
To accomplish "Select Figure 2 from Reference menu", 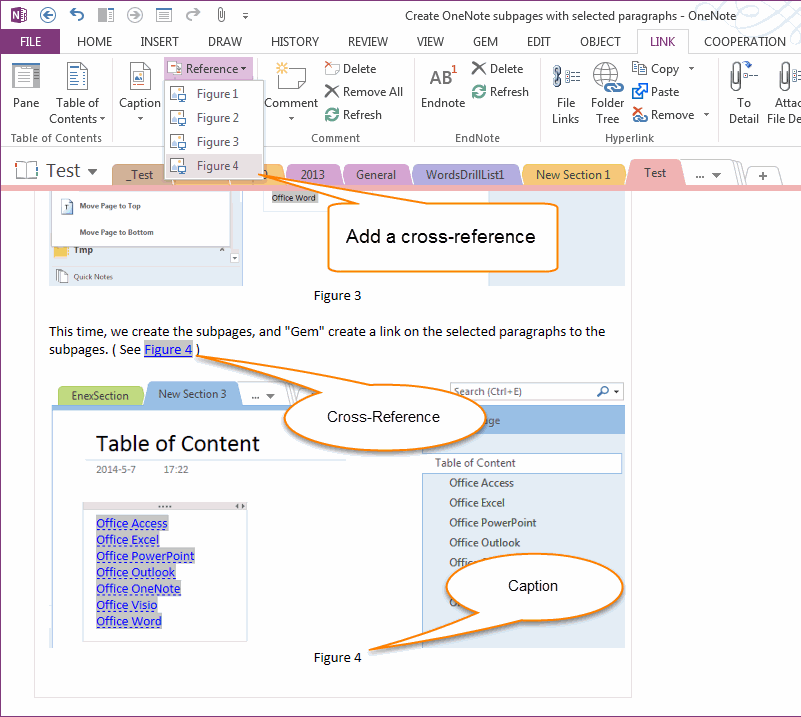I will coord(215,118).
